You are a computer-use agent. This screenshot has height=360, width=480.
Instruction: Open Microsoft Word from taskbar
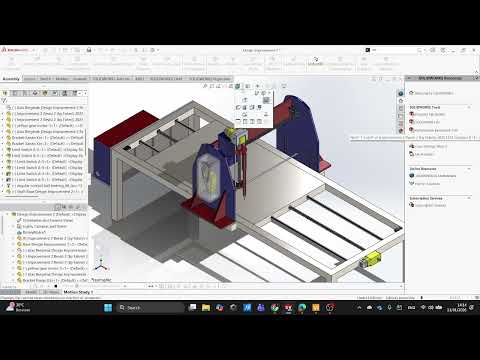tap(247, 308)
